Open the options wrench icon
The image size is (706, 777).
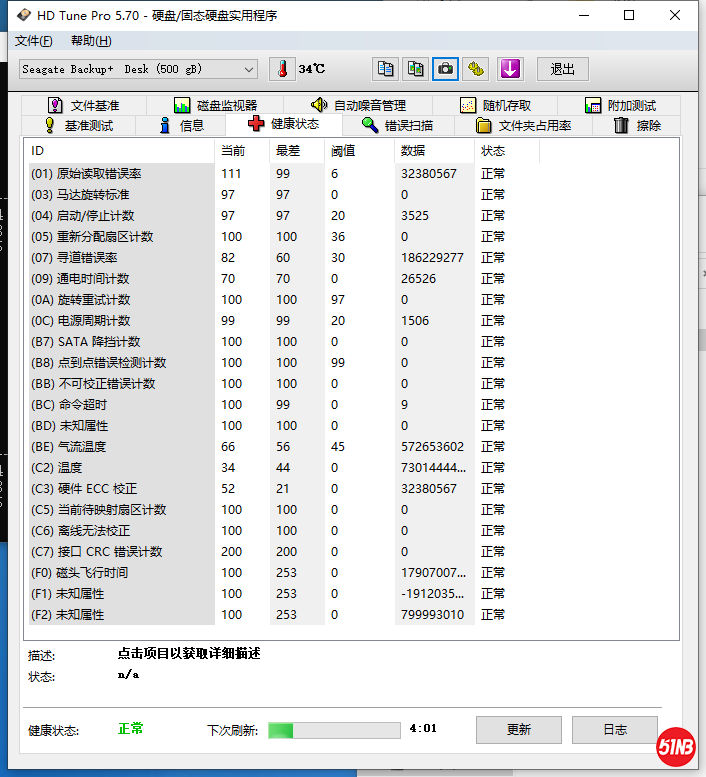coord(476,69)
